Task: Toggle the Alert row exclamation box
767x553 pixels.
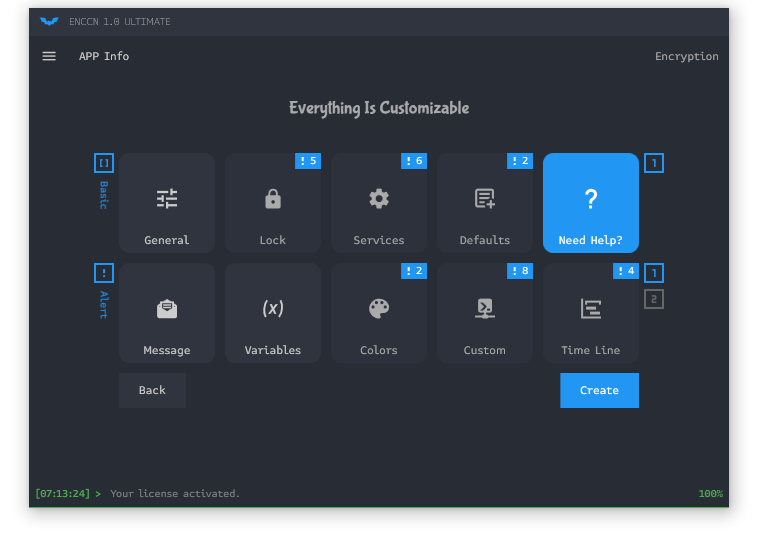Action: [x=104, y=273]
